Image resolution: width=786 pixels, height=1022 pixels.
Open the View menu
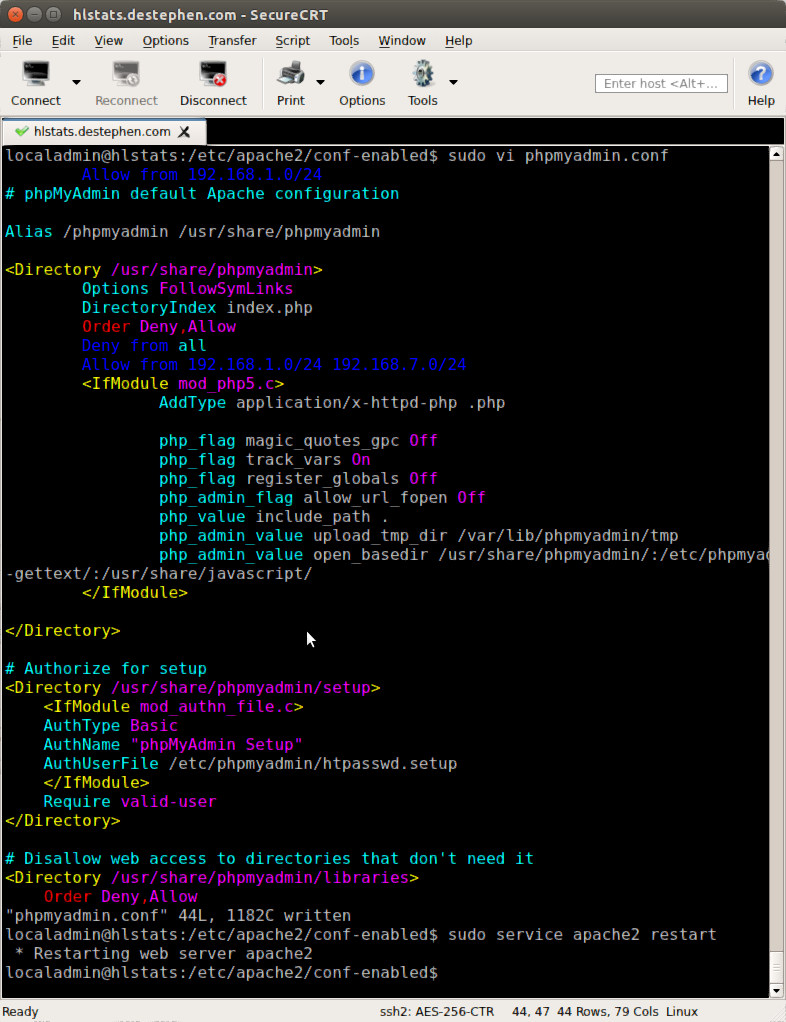tap(108, 40)
